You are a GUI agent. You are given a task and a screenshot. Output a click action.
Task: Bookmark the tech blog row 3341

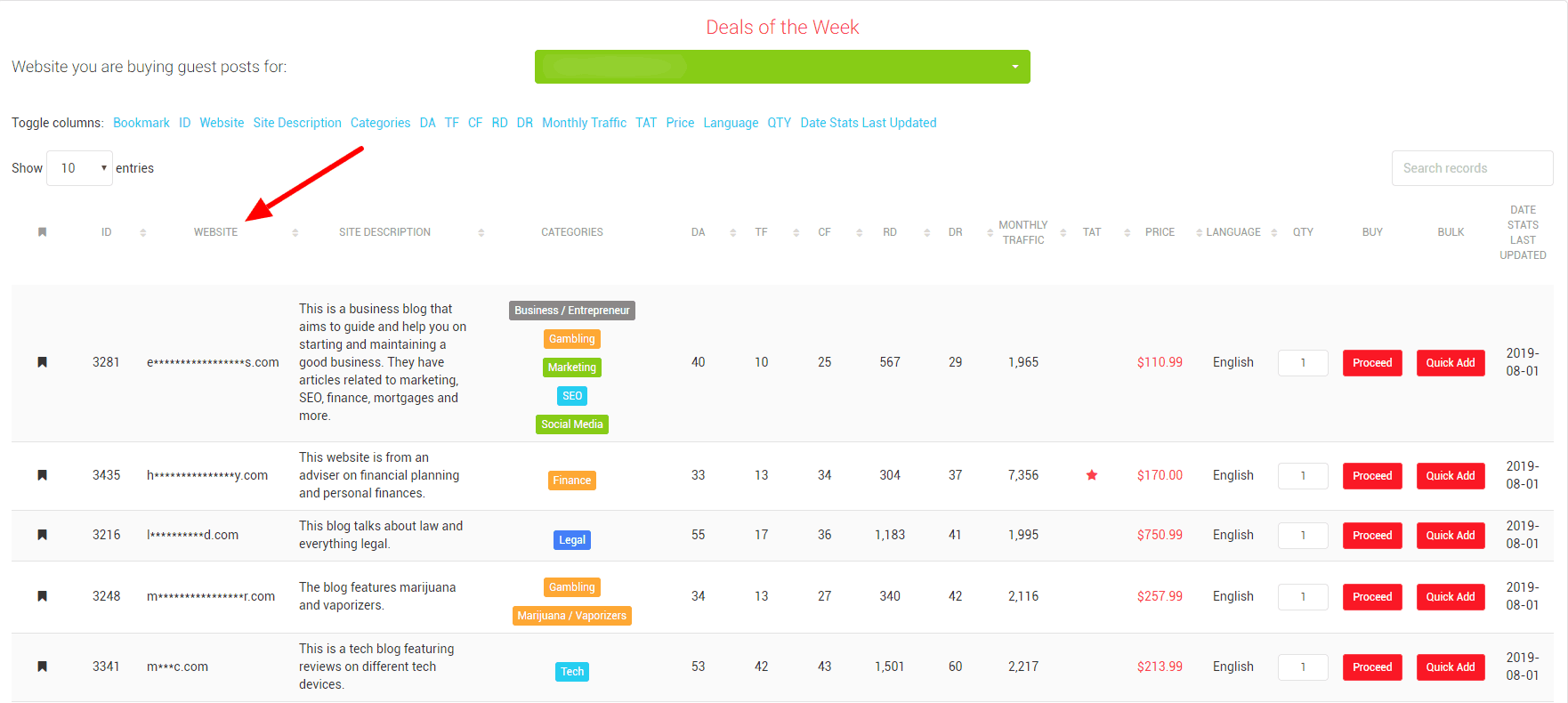pos(42,667)
